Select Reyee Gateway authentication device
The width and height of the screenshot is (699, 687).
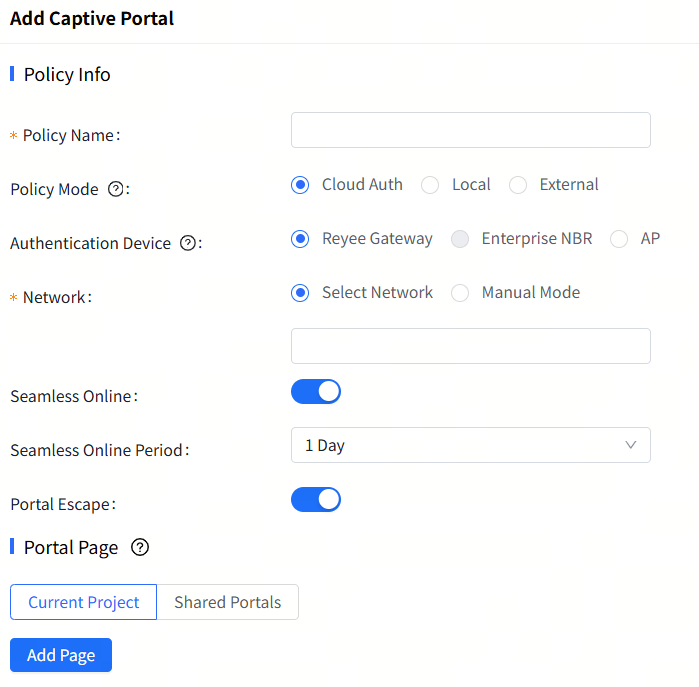(x=299, y=239)
